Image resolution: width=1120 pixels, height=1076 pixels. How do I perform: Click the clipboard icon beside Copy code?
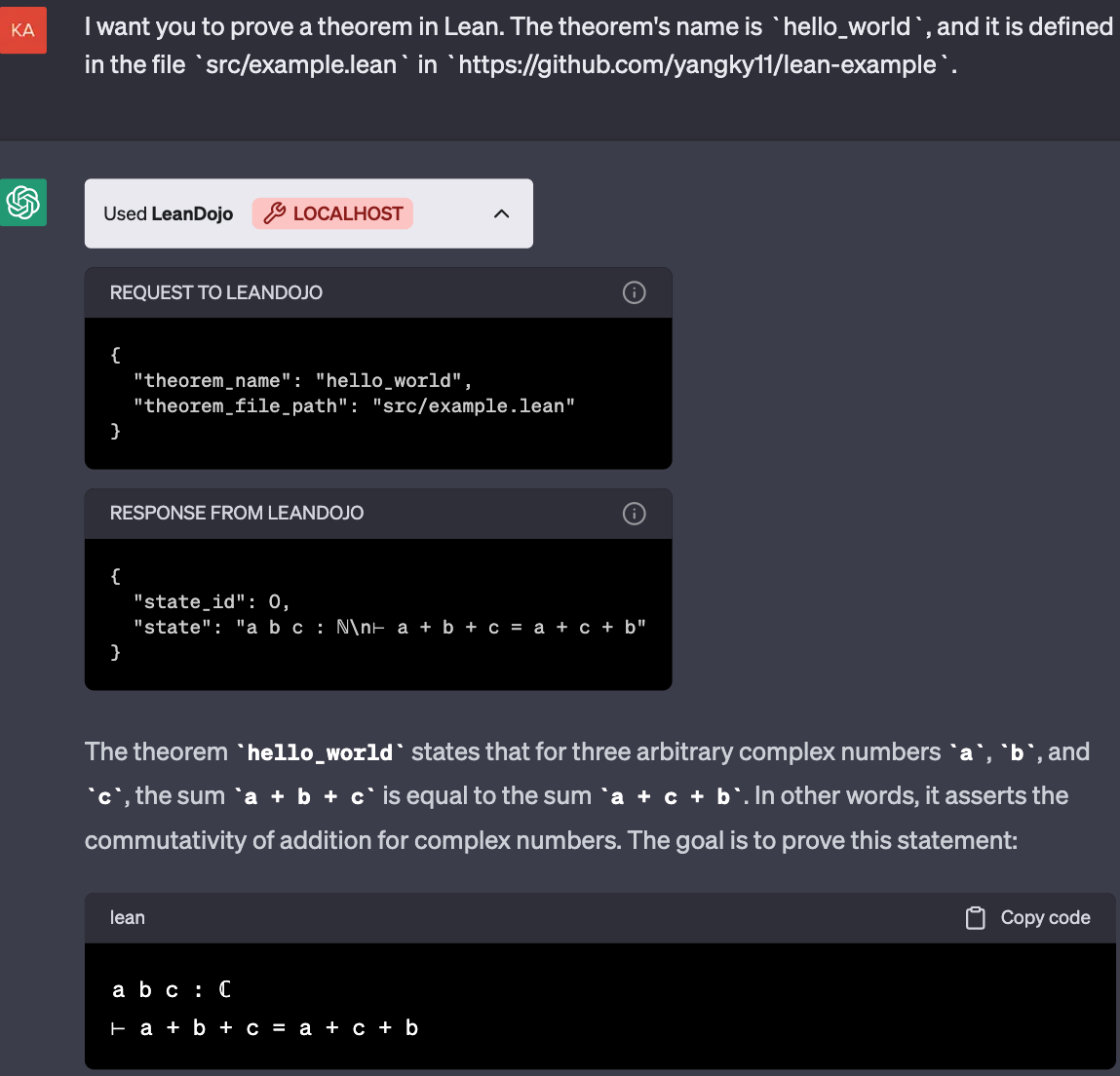pos(975,918)
